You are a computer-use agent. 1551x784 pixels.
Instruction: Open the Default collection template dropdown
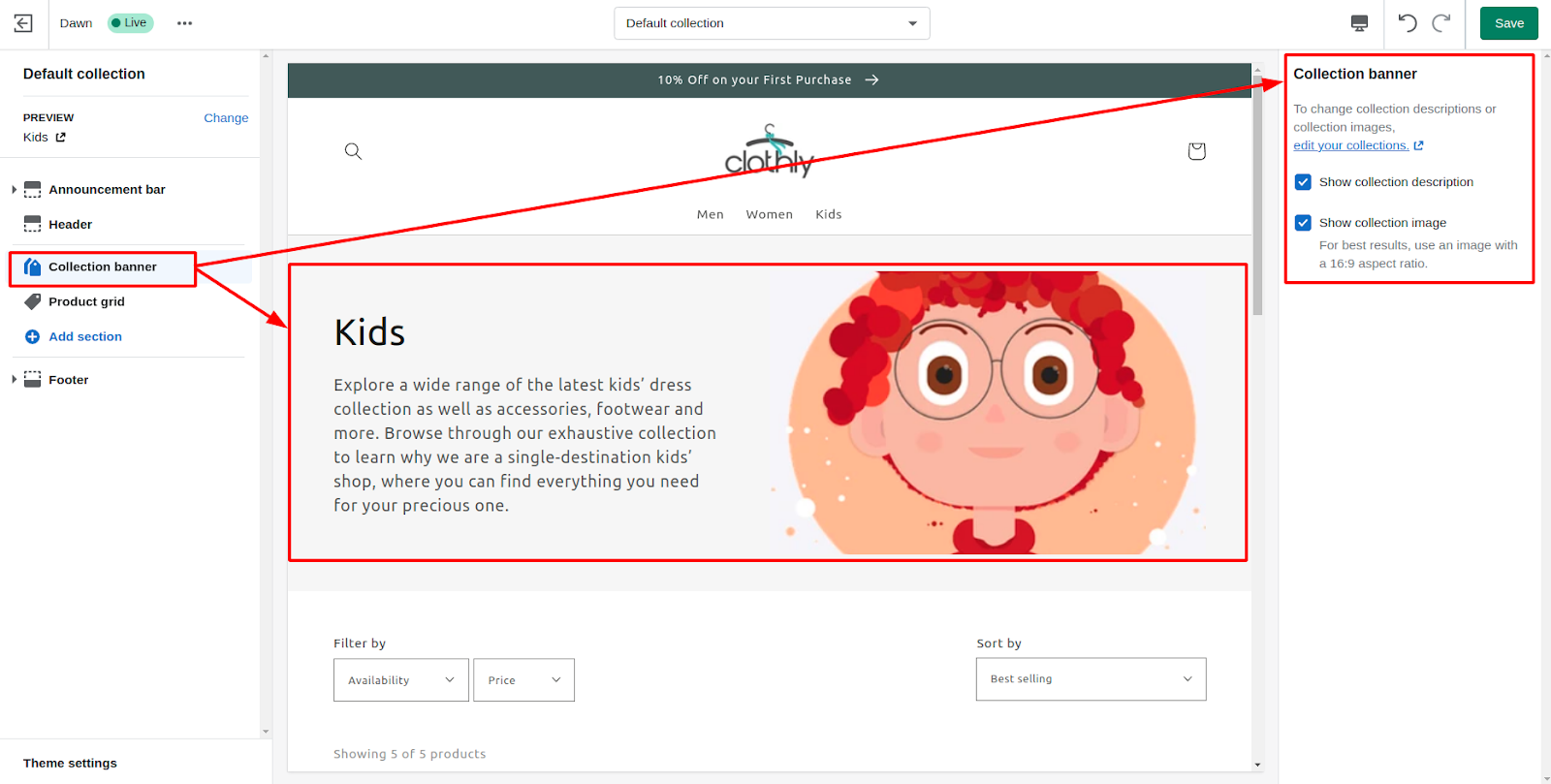[x=772, y=23]
